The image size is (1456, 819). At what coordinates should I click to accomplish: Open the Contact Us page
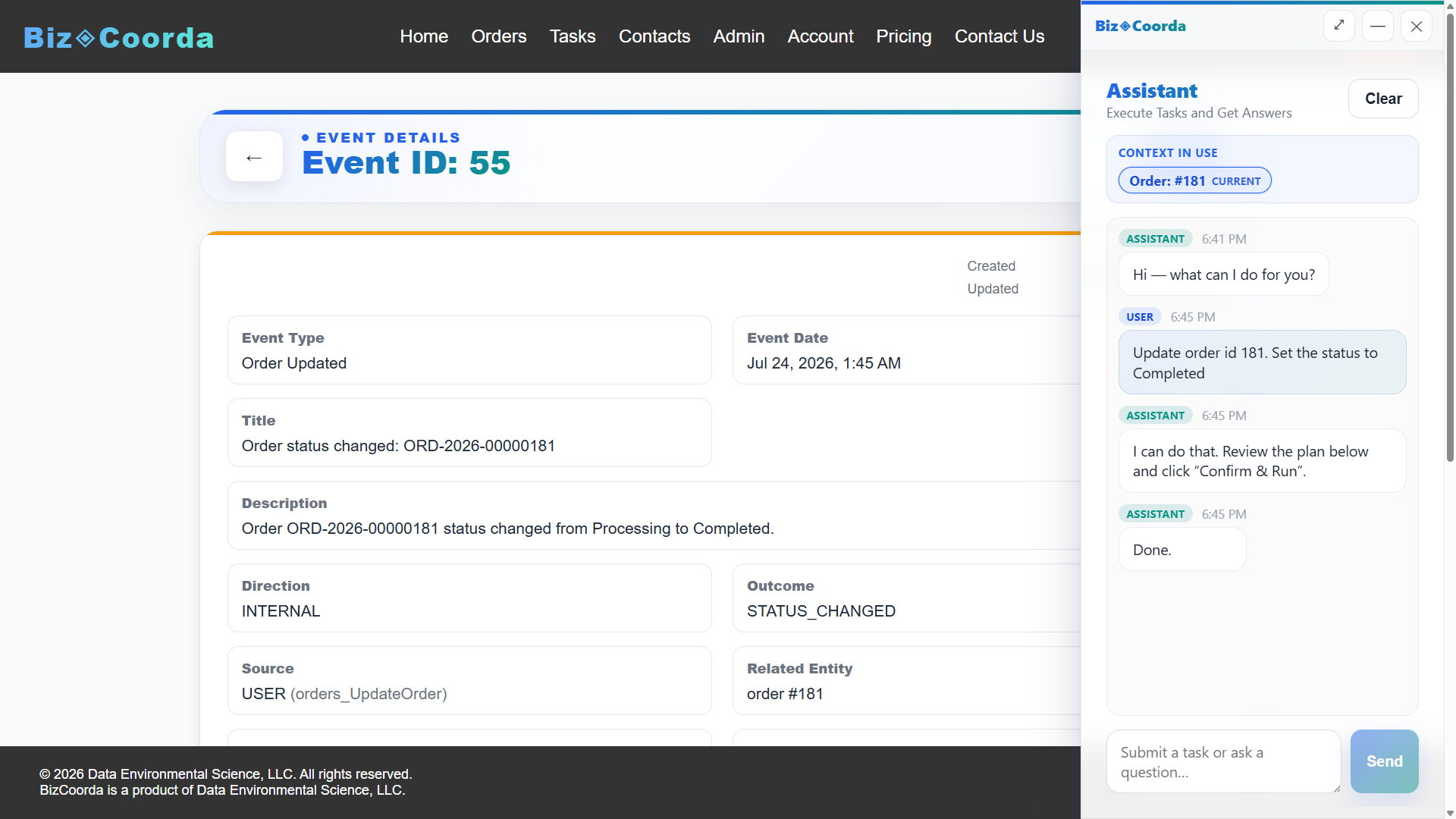[999, 36]
